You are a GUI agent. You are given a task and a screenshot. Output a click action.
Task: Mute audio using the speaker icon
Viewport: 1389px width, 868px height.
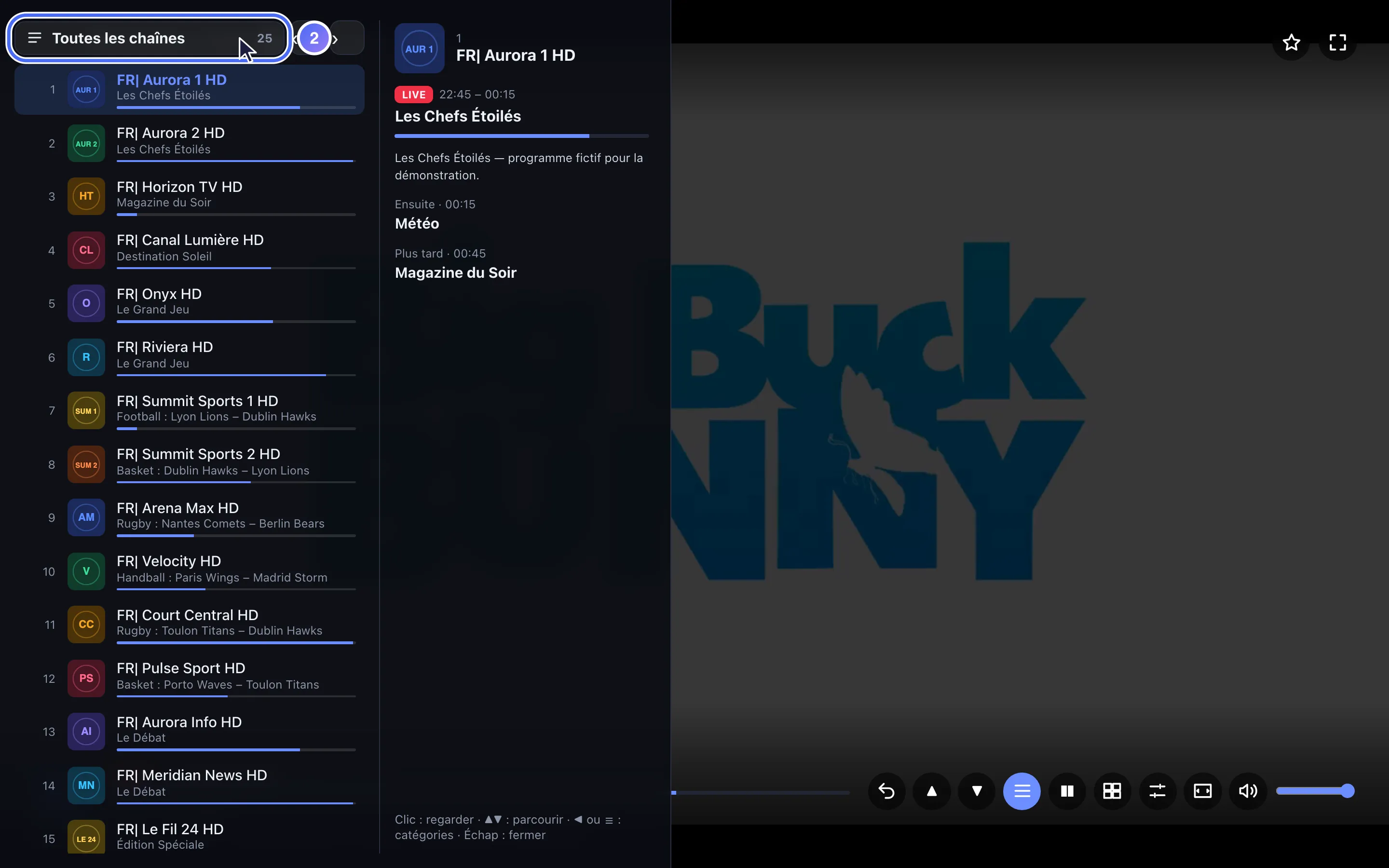(x=1248, y=791)
